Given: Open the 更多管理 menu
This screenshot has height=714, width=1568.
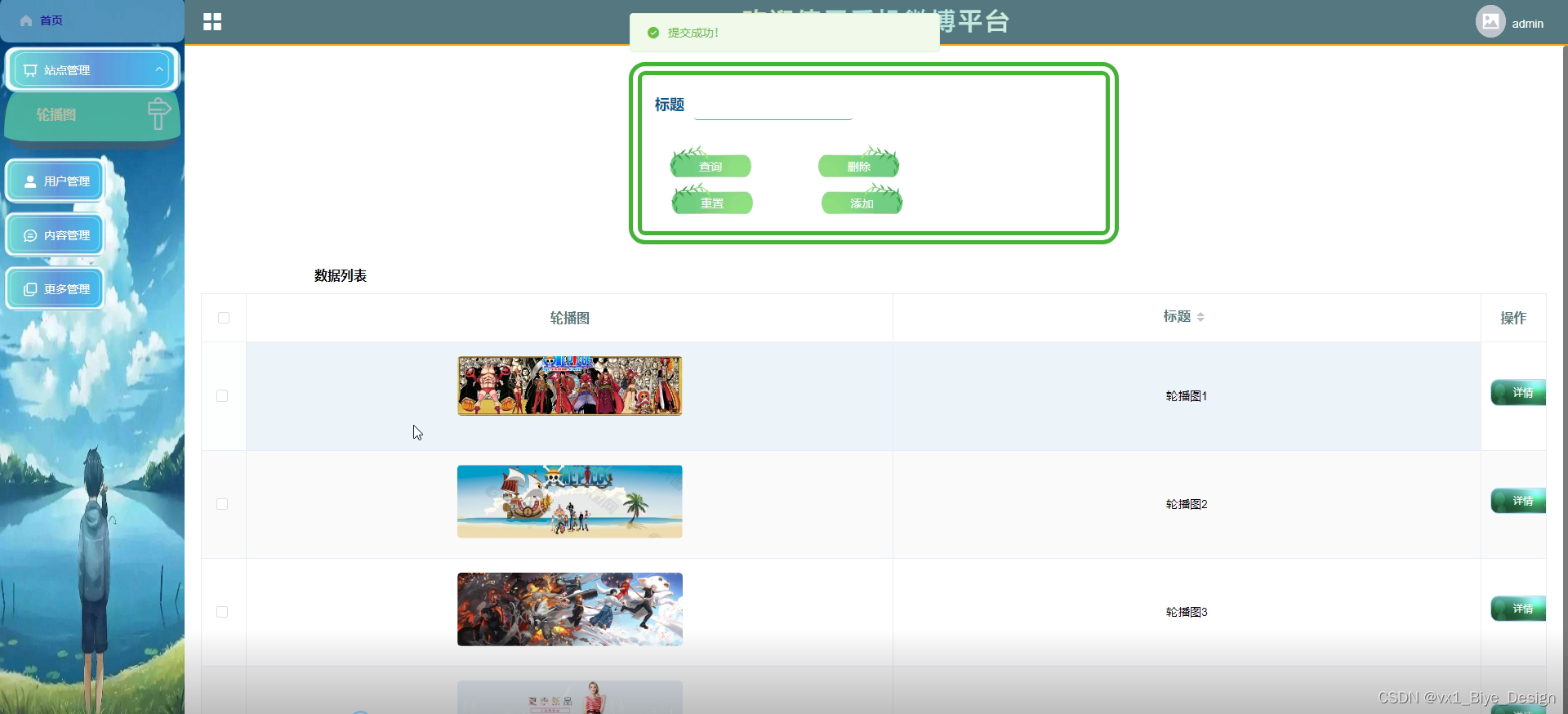Looking at the screenshot, I should [56, 289].
